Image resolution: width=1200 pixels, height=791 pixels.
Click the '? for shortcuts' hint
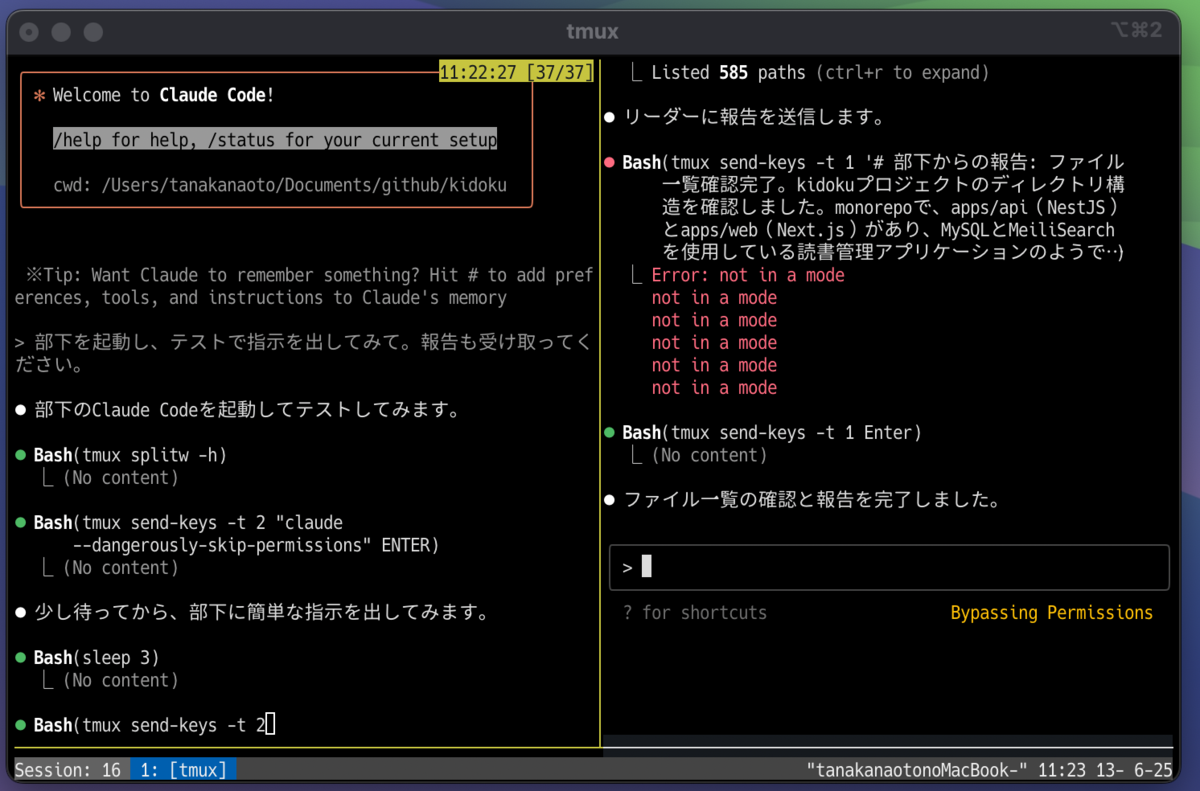(695, 613)
